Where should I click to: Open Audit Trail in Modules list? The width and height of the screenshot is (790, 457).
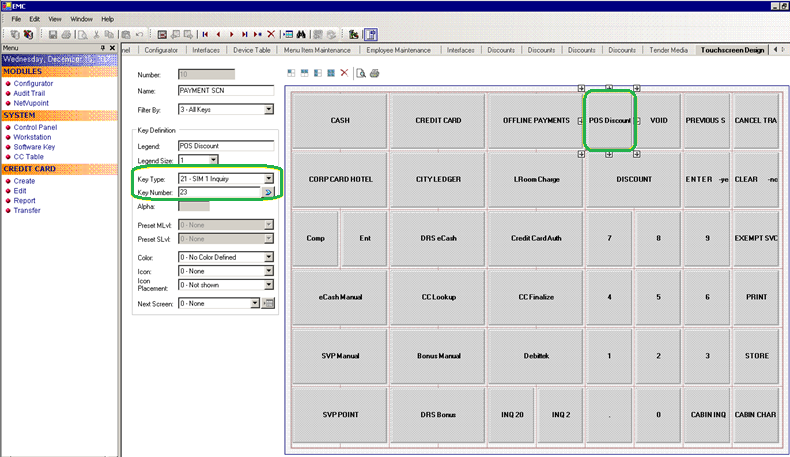click(29, 93)
